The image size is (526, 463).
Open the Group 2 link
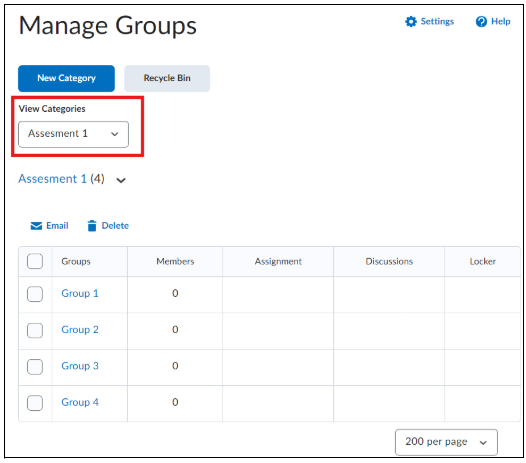tap(80, 329)
